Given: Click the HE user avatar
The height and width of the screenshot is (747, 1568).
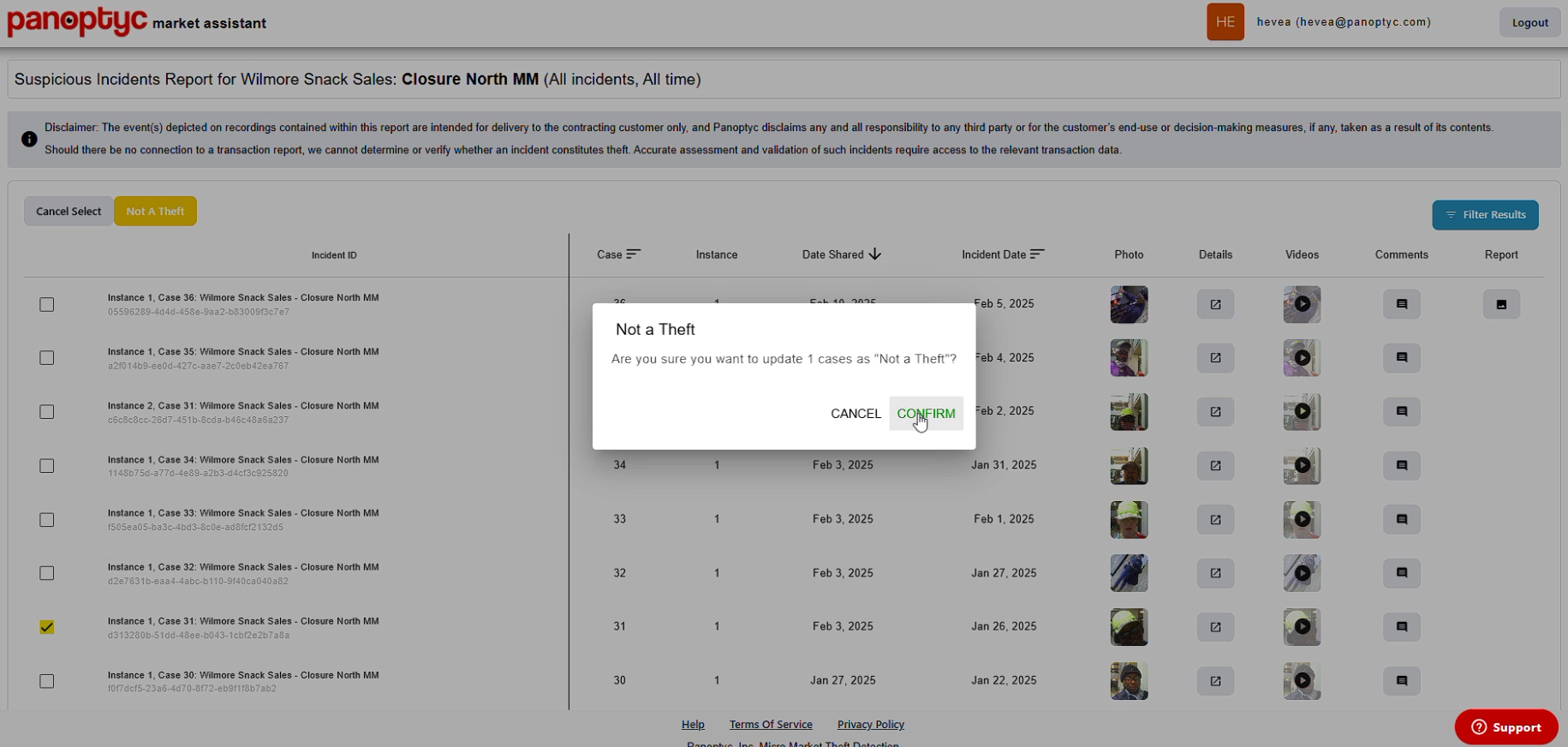Looking at the screenshot, I should (1225, 22).
